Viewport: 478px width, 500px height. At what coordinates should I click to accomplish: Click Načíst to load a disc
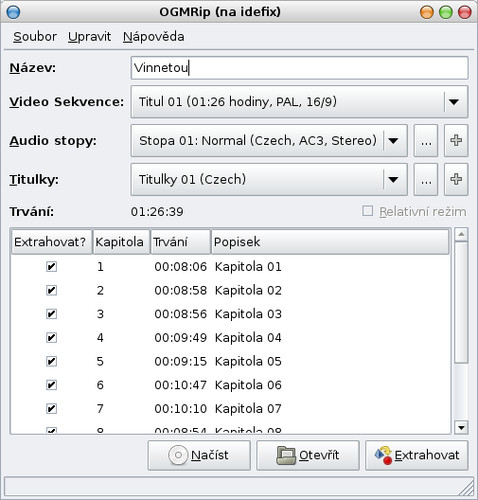point(199,455)
